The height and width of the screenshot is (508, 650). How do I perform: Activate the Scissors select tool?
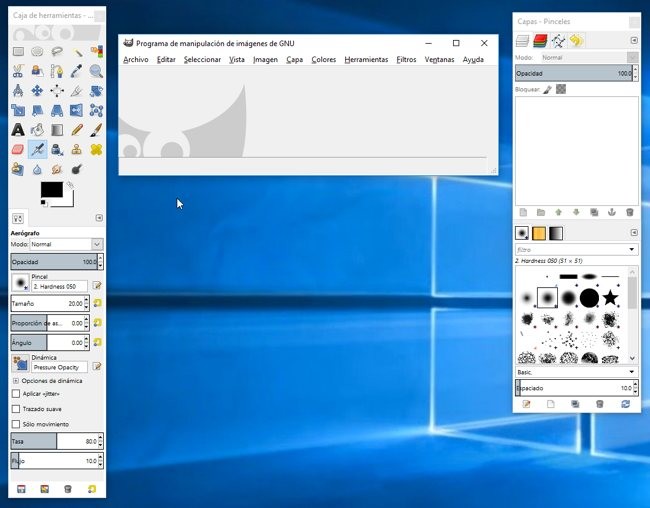(x=18, y=71)
